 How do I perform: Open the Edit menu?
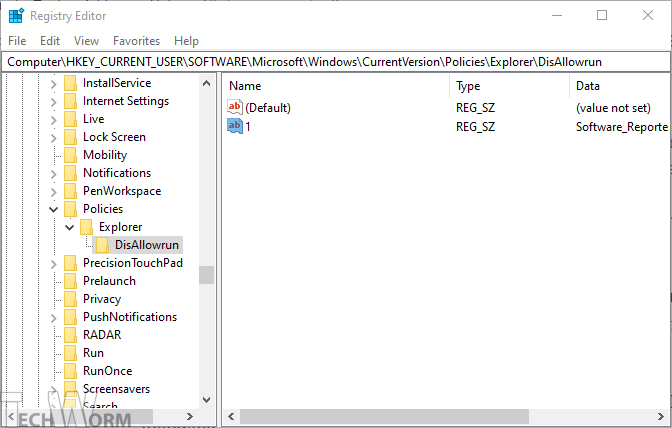[50, 41]
